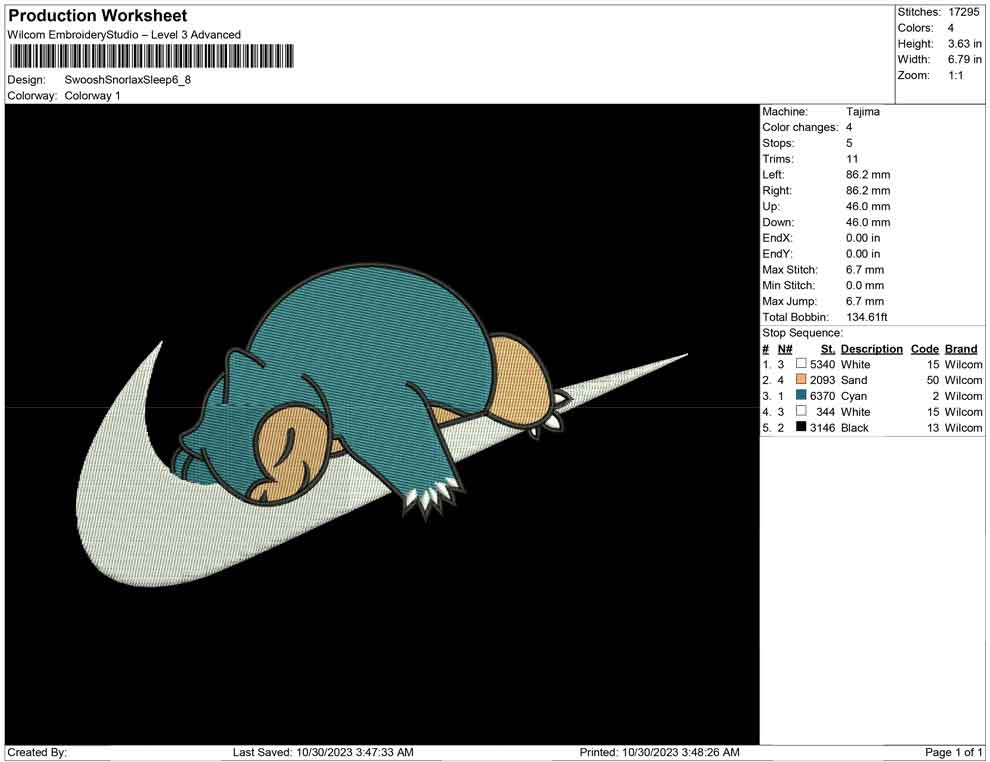Click the Brand column header
The image size is (990, 762).
coord(961,349)
